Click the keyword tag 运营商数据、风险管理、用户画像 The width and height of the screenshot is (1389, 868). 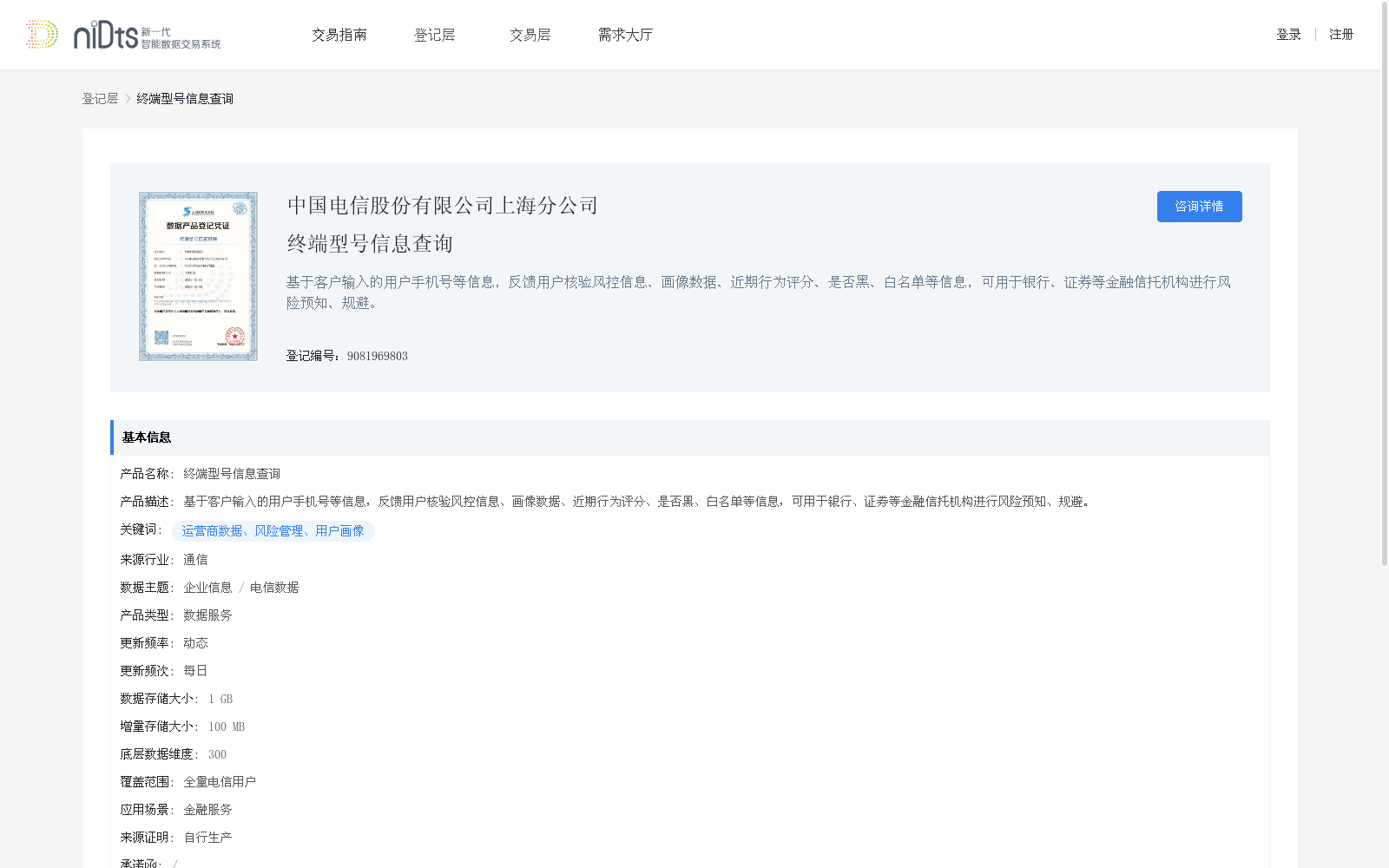coord(273,531)
